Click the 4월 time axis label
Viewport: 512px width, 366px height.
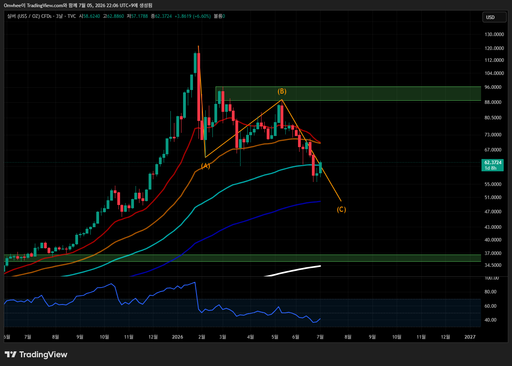pos(250,337)
